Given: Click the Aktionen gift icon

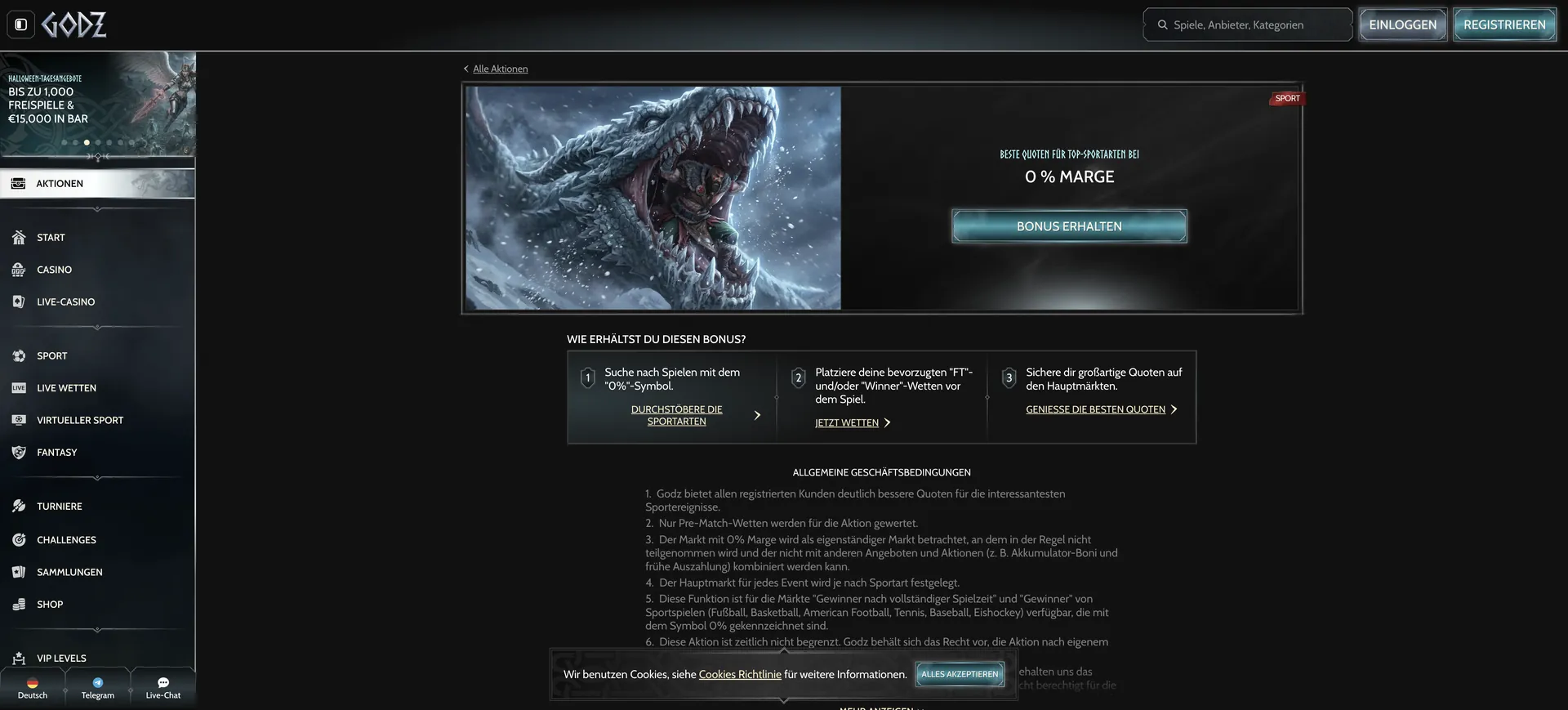Looking at the screenshot, I should click(19, 183).
